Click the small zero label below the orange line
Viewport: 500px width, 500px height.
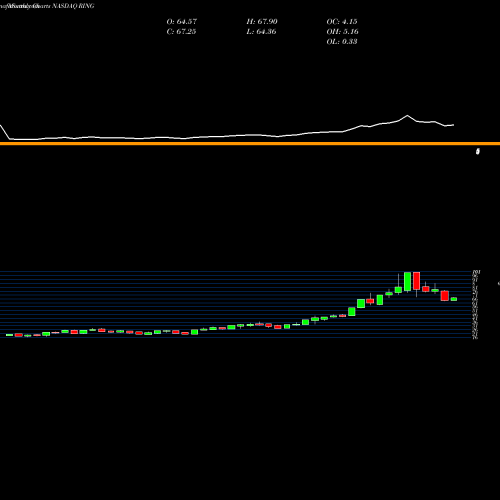478,152
